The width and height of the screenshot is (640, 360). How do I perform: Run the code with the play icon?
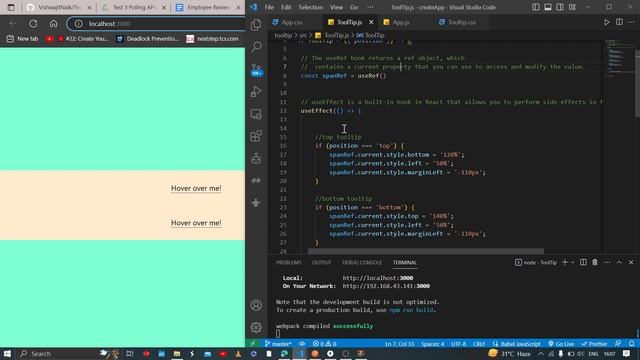[607, 22]
